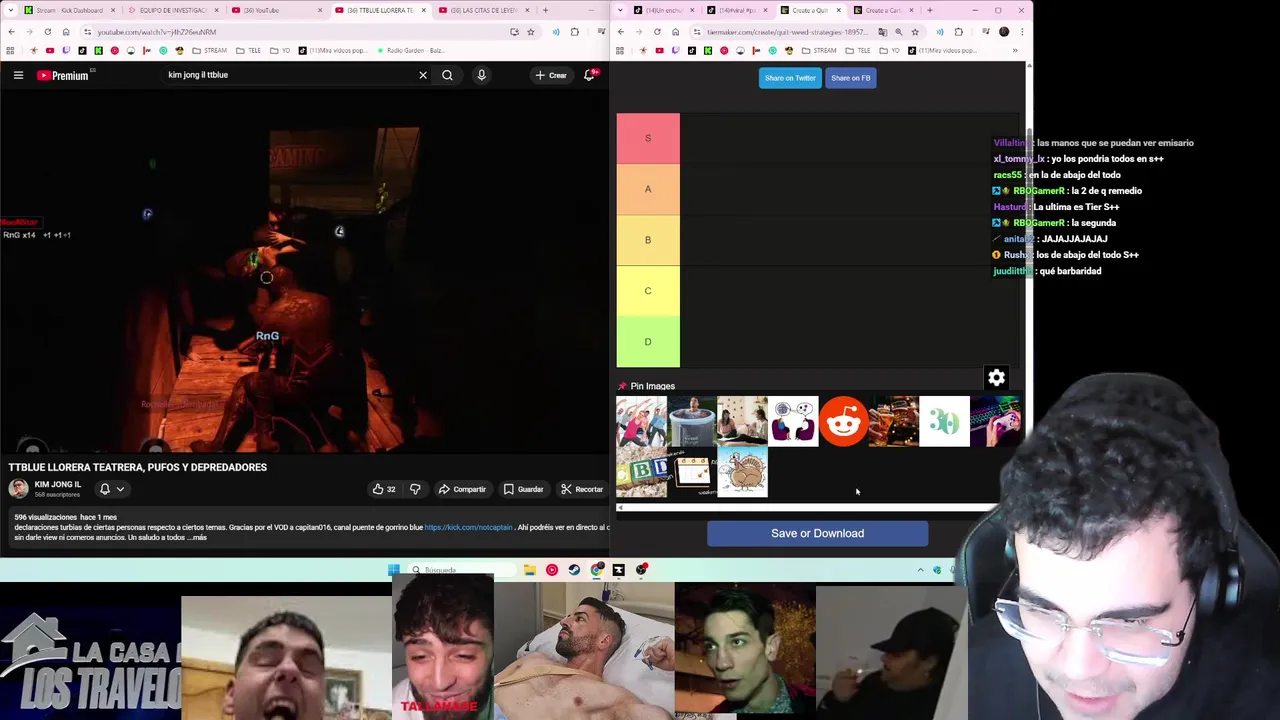
Task: Translate page icon in tiermaker address bar
Action: coord(882,32)
